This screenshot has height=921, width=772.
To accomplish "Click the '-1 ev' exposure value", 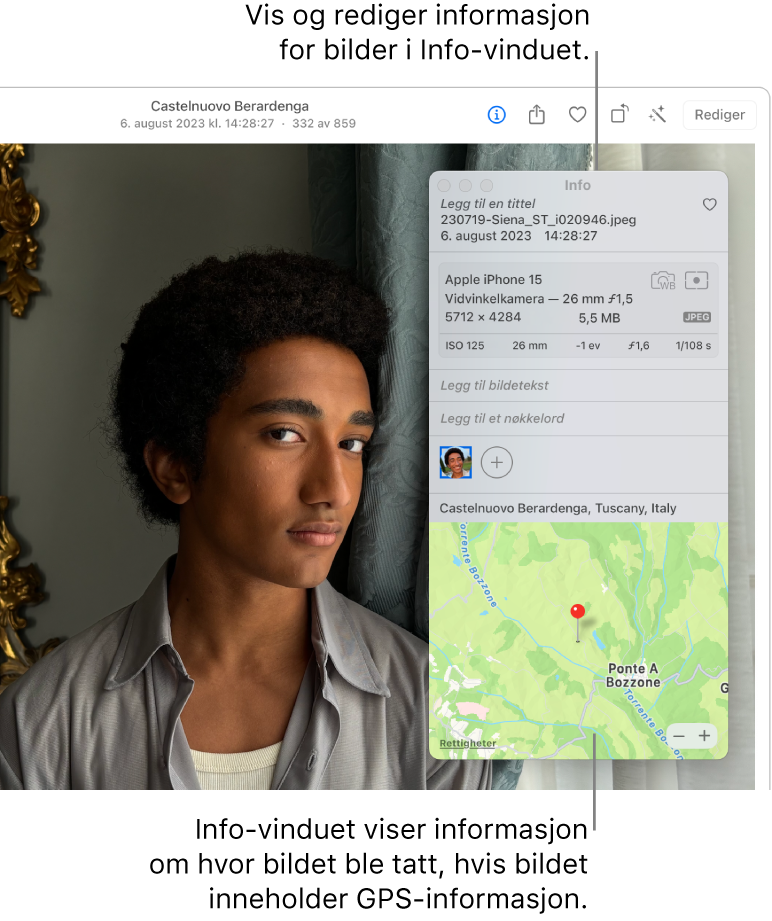I will click(588, 345).
